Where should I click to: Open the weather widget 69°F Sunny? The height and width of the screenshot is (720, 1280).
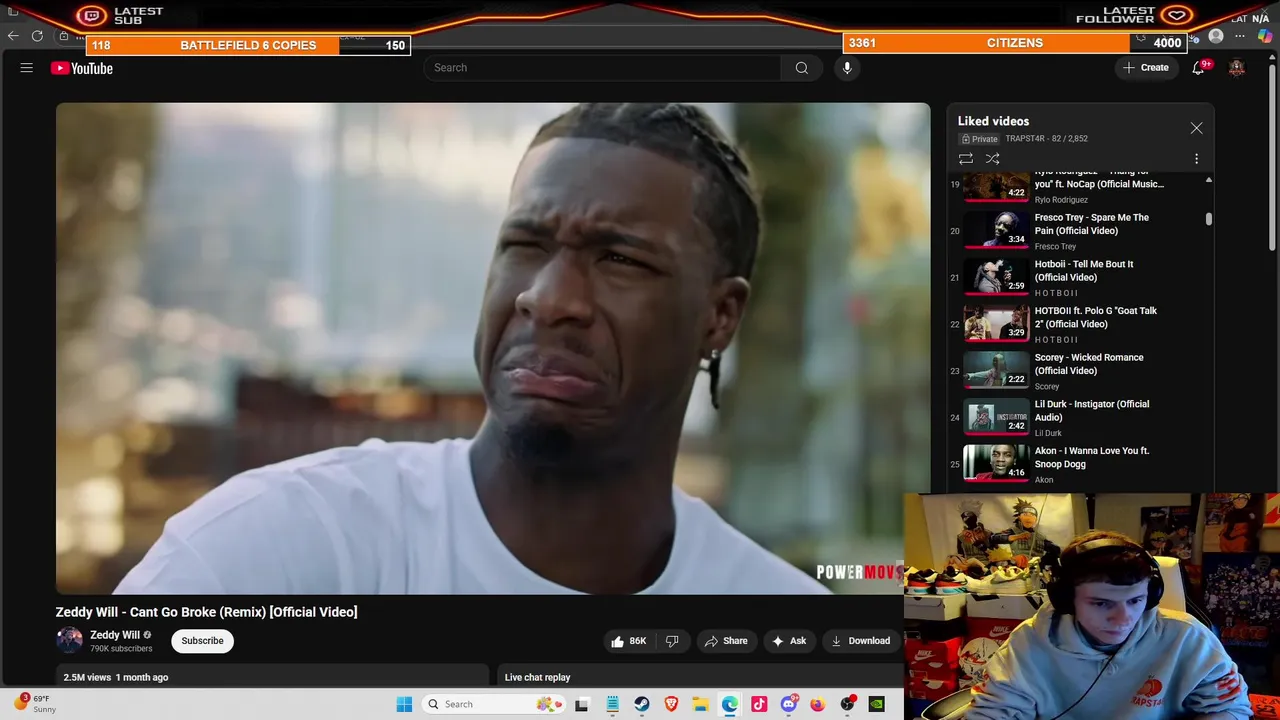coord(37,704)
